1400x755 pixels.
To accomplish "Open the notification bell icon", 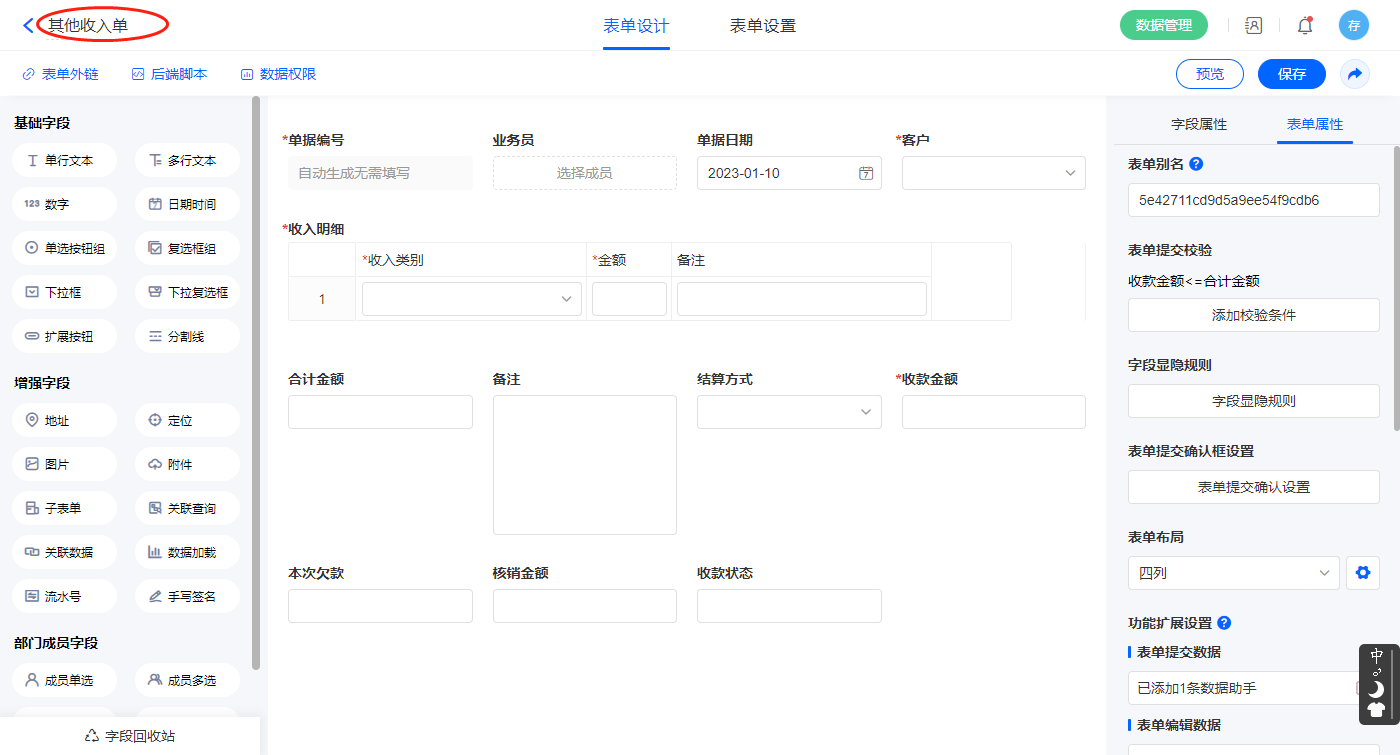I will pos(1304,26).
